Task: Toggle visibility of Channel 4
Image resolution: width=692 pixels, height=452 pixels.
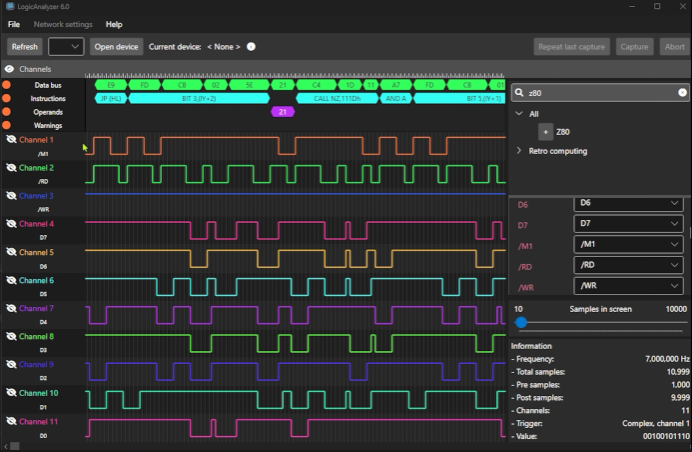Action: tap(11, 224)
